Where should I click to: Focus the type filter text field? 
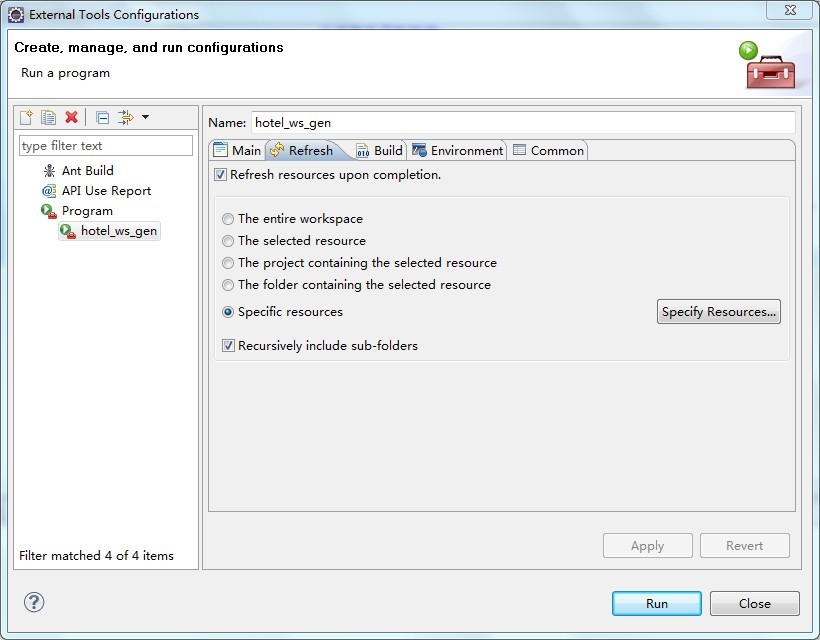(x=106, y=146)
